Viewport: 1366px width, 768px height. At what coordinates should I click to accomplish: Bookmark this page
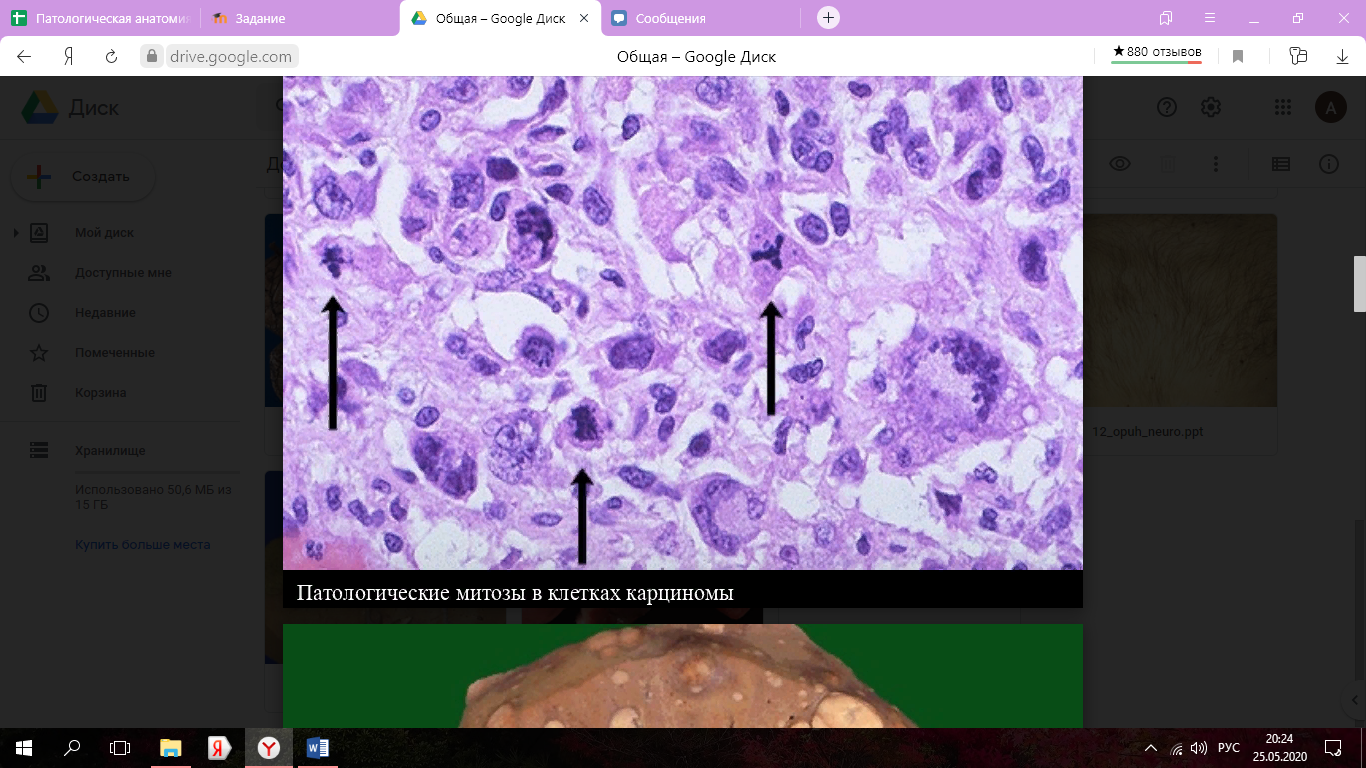coord(1238,57)
